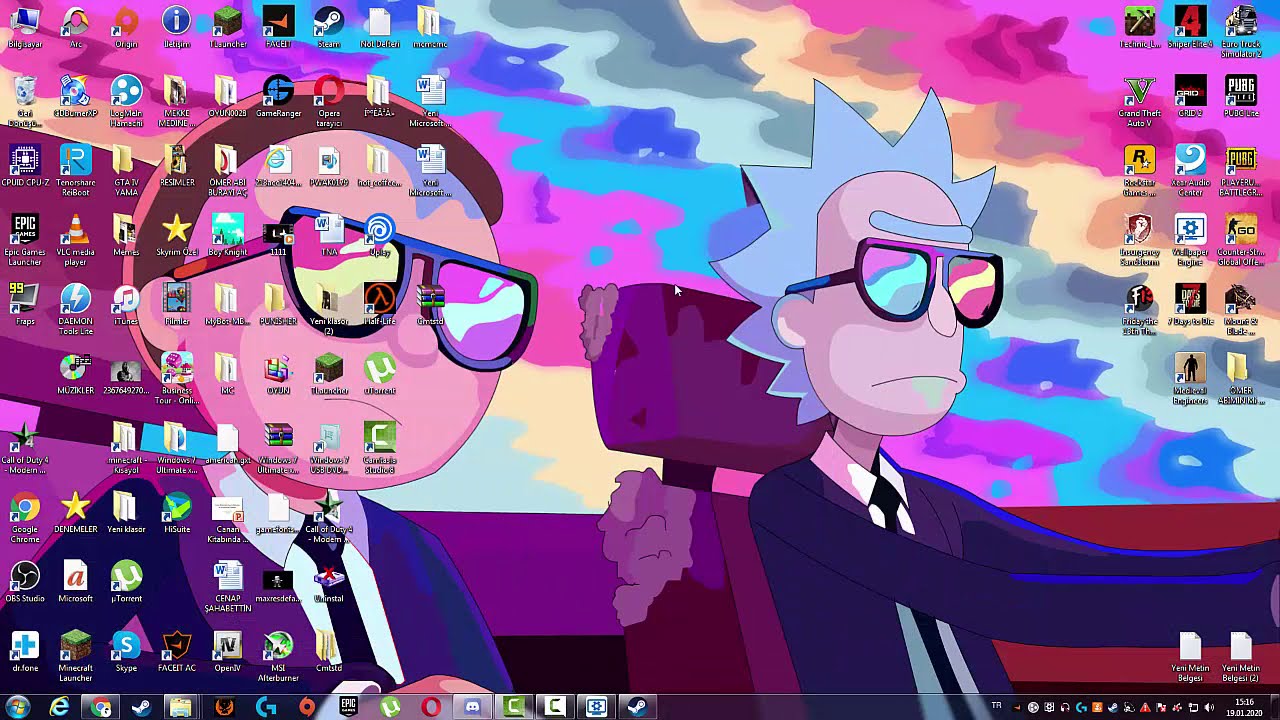Viewport: 1280px width, 720px height.
Task: Open the american.gxt file
Action: tap(228, 443)
